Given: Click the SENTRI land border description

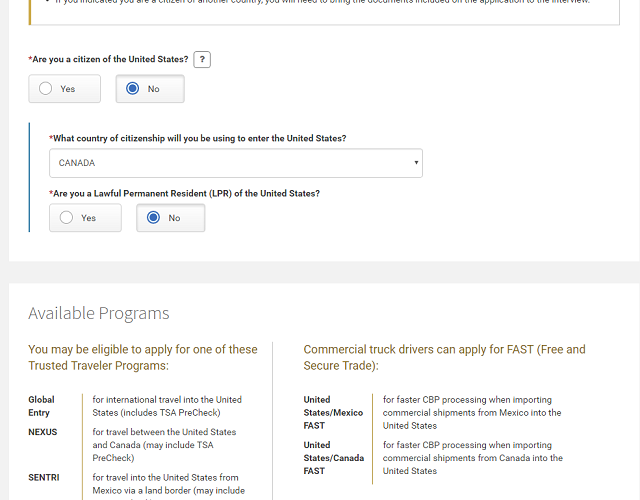Looking at the screenshot, I should point(169,487).
